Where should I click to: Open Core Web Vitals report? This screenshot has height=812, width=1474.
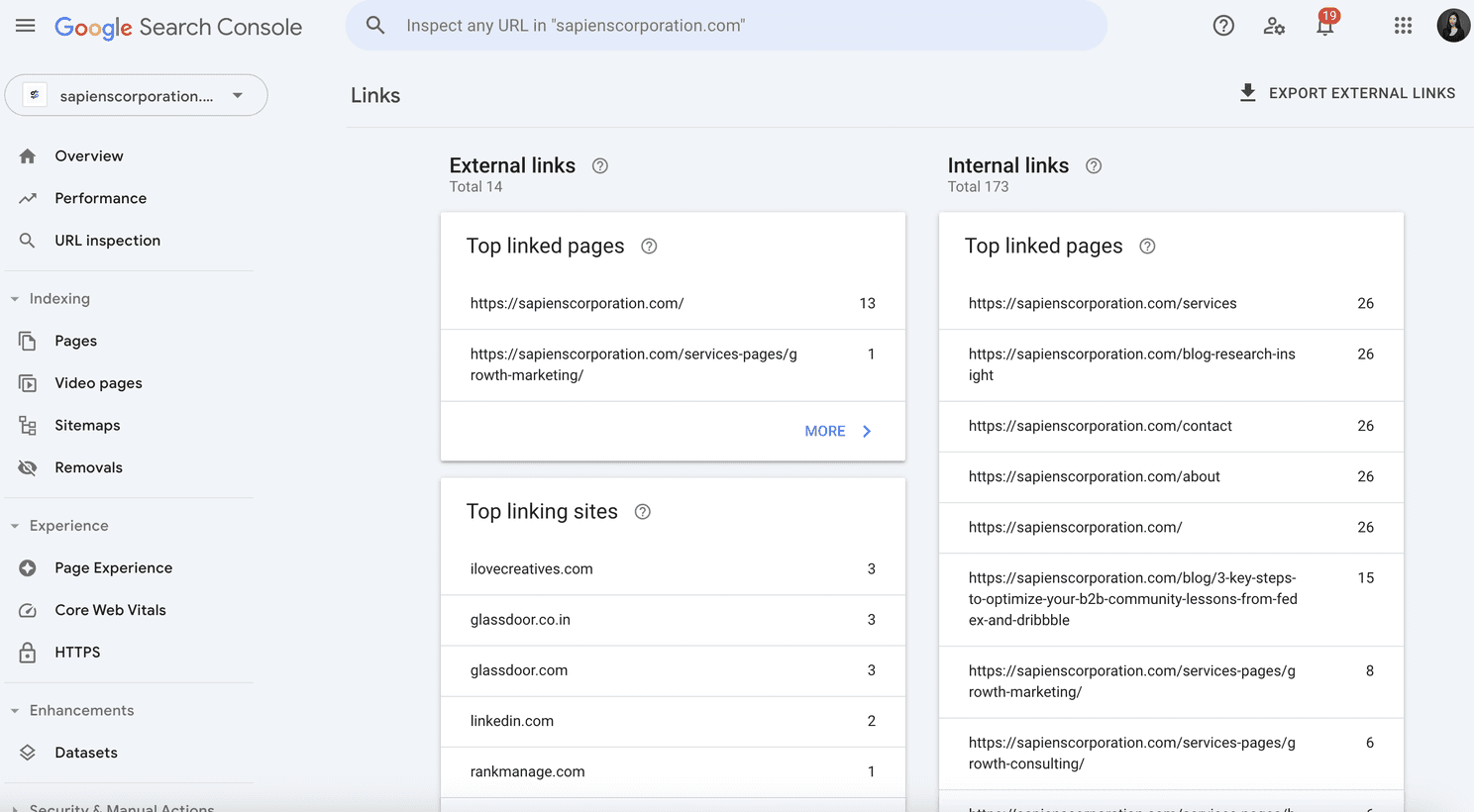pos(110,610)
